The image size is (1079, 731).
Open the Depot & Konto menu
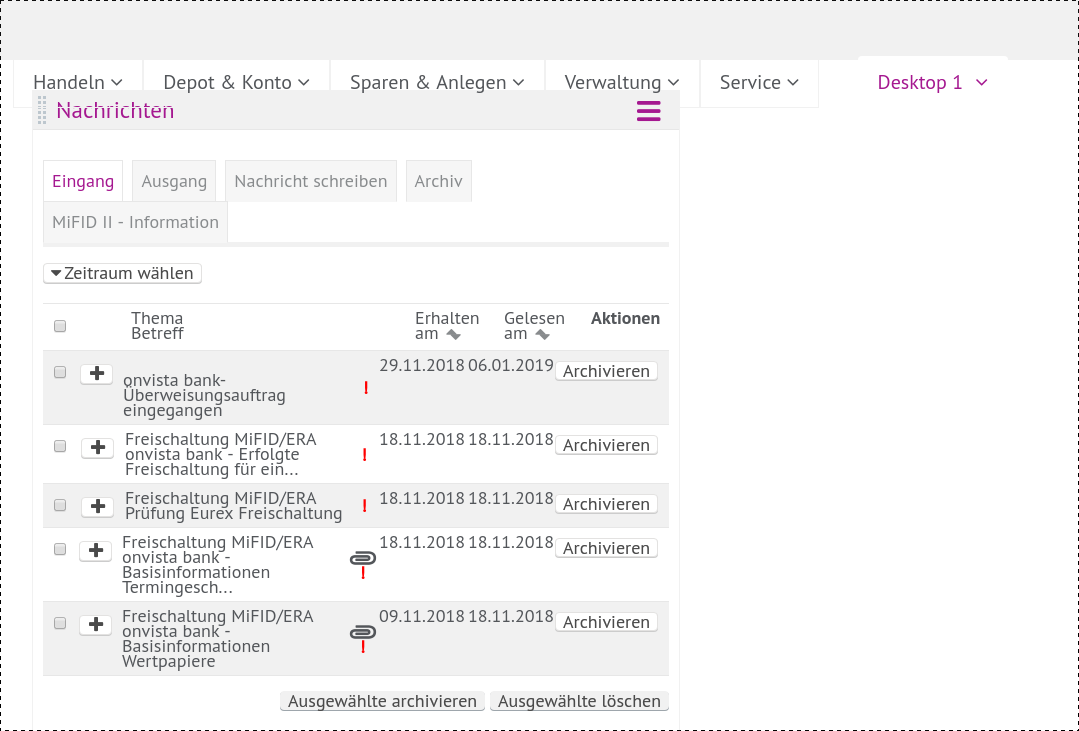point(236,83)
